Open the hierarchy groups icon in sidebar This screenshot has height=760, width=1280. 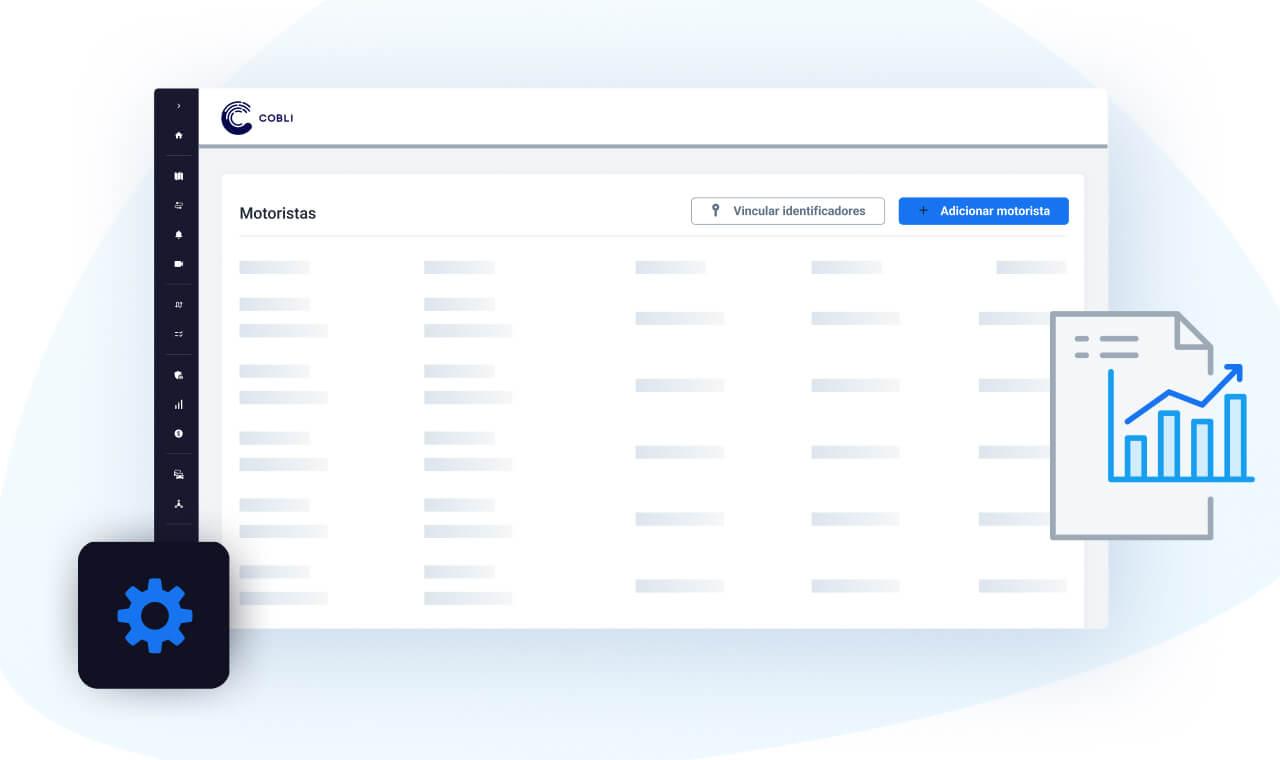pos(179,504)
